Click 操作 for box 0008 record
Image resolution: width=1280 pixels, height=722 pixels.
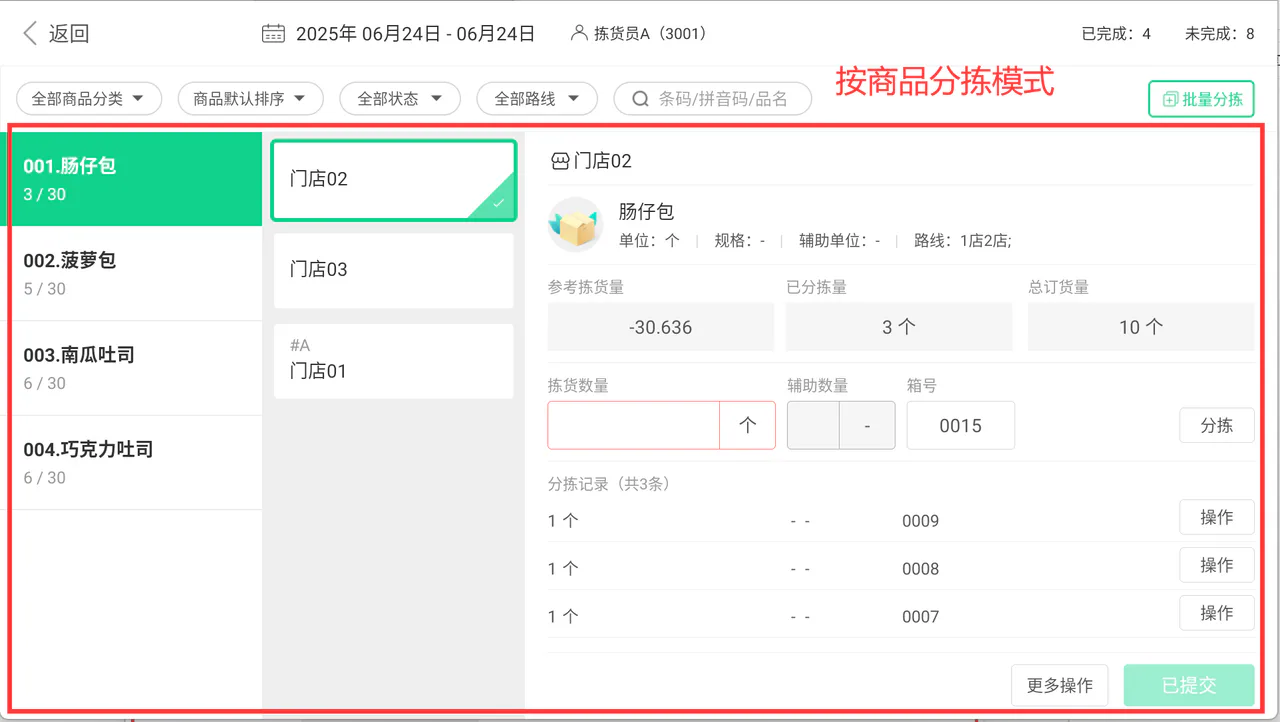(1217, 565)
